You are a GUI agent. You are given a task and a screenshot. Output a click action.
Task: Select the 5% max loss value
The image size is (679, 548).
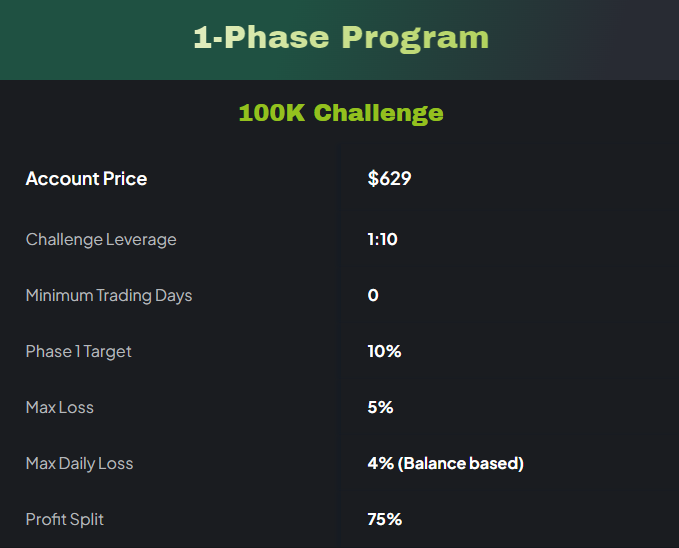tap(380, 408)
